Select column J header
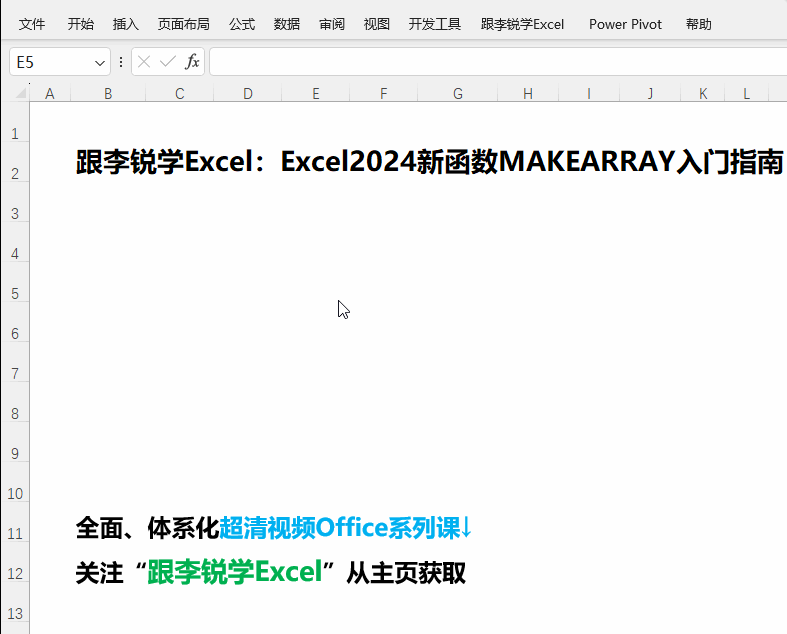 point(650,93)
